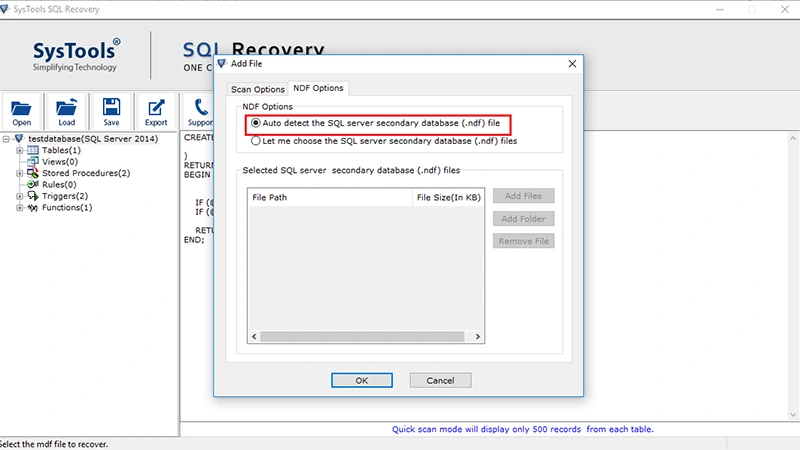Click the Add Files button
800x450 pixels.
(523, 196)
